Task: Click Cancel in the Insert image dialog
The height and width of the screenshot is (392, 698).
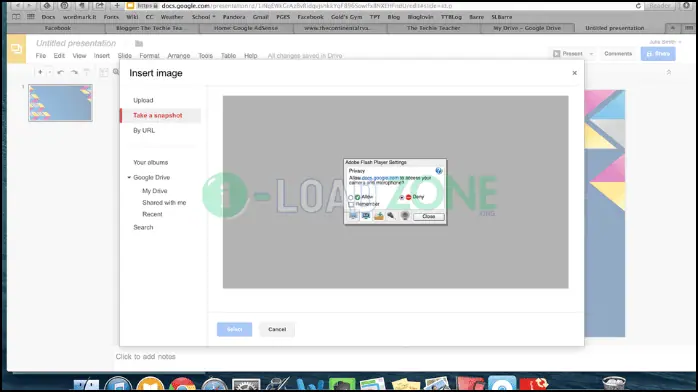Action: point(277,329)
